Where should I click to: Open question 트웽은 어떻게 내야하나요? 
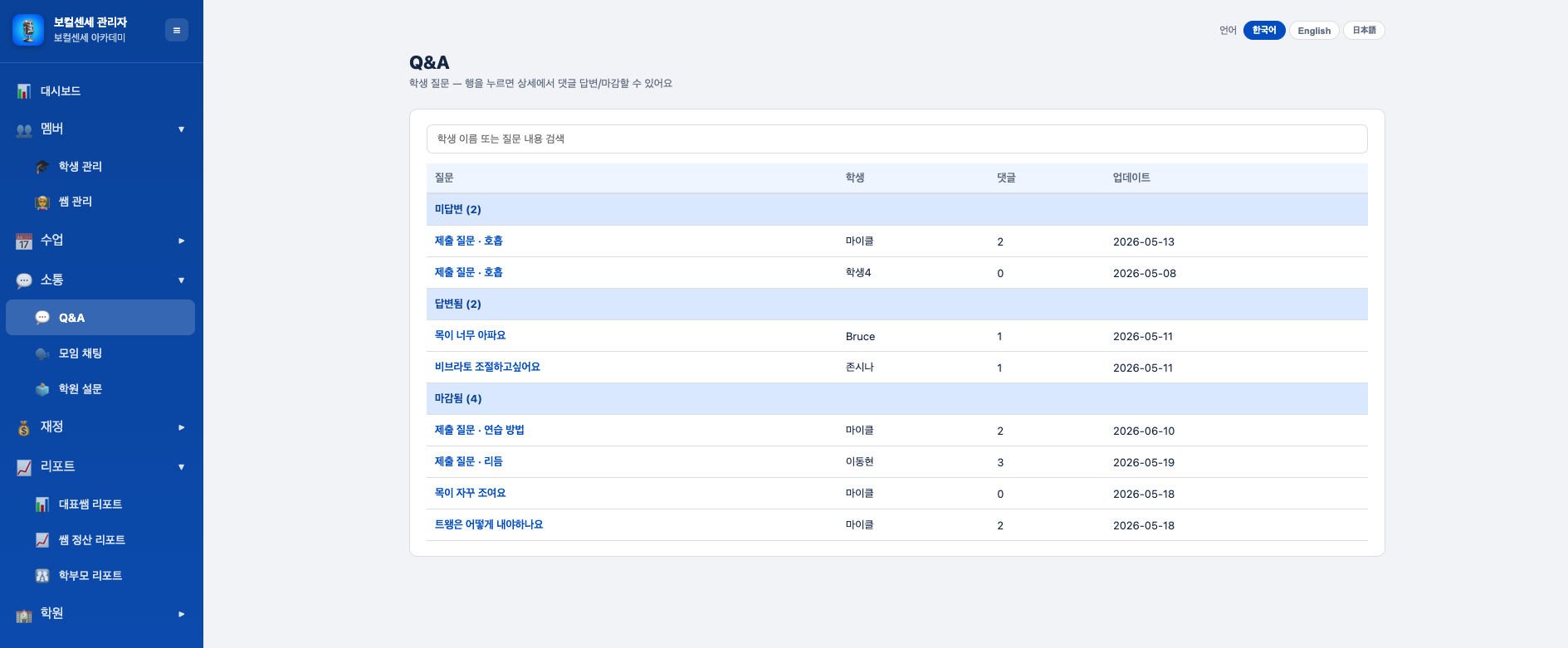tap(489, 524)
